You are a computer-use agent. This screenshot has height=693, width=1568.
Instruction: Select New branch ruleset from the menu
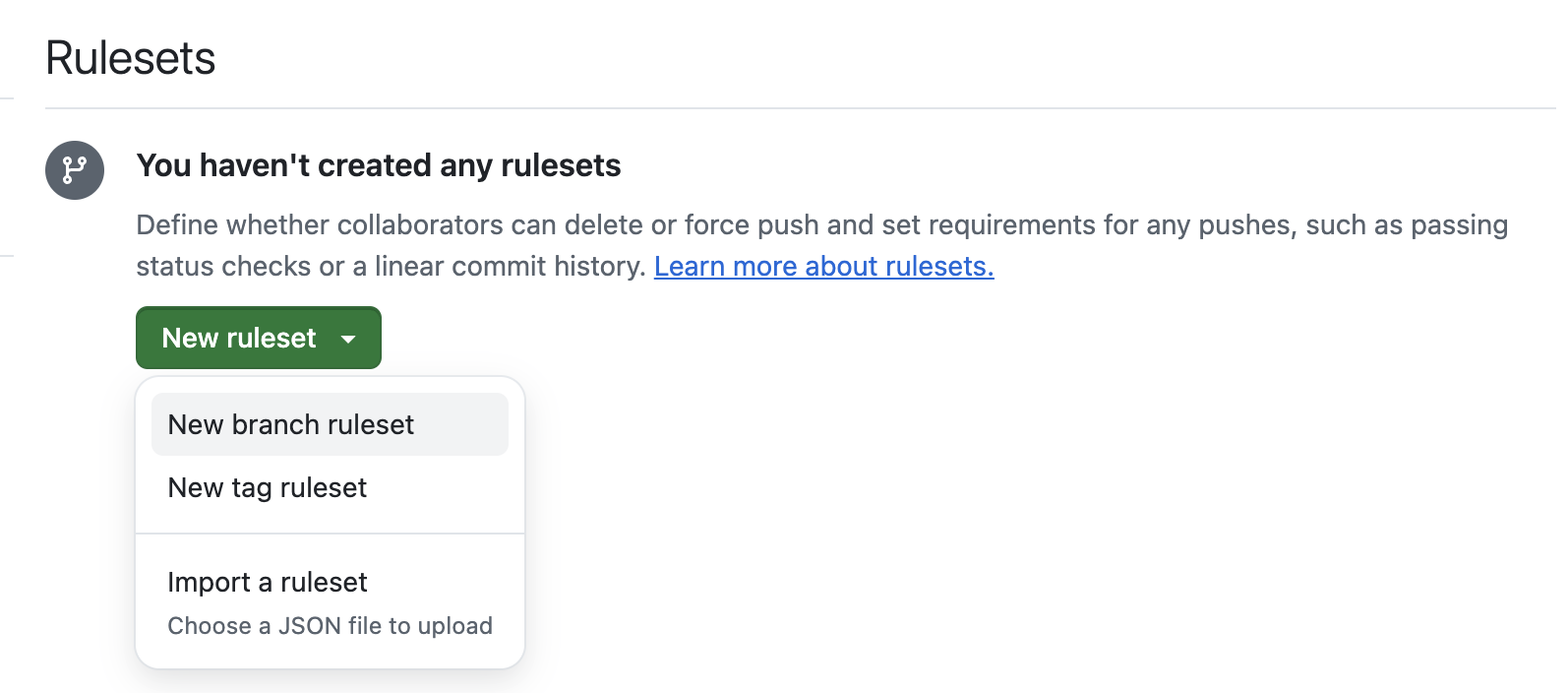tap(330, 424)
